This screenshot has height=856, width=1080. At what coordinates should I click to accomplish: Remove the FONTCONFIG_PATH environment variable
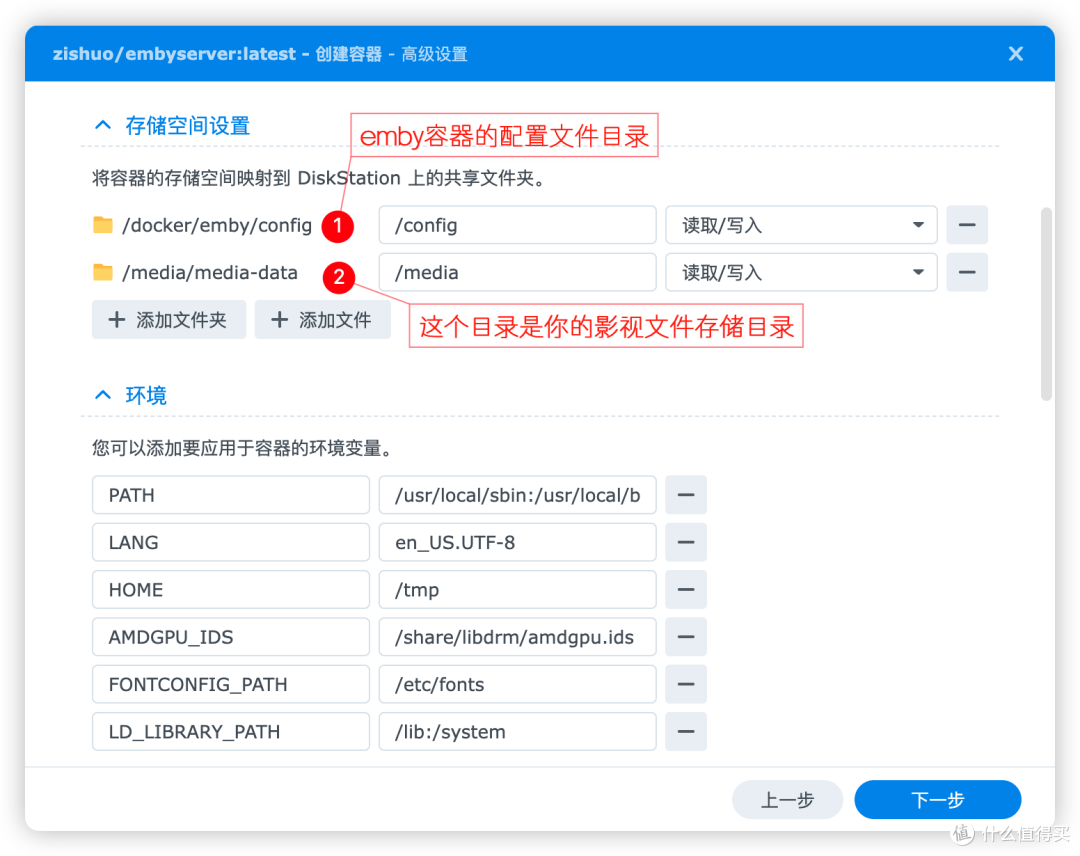686,684
